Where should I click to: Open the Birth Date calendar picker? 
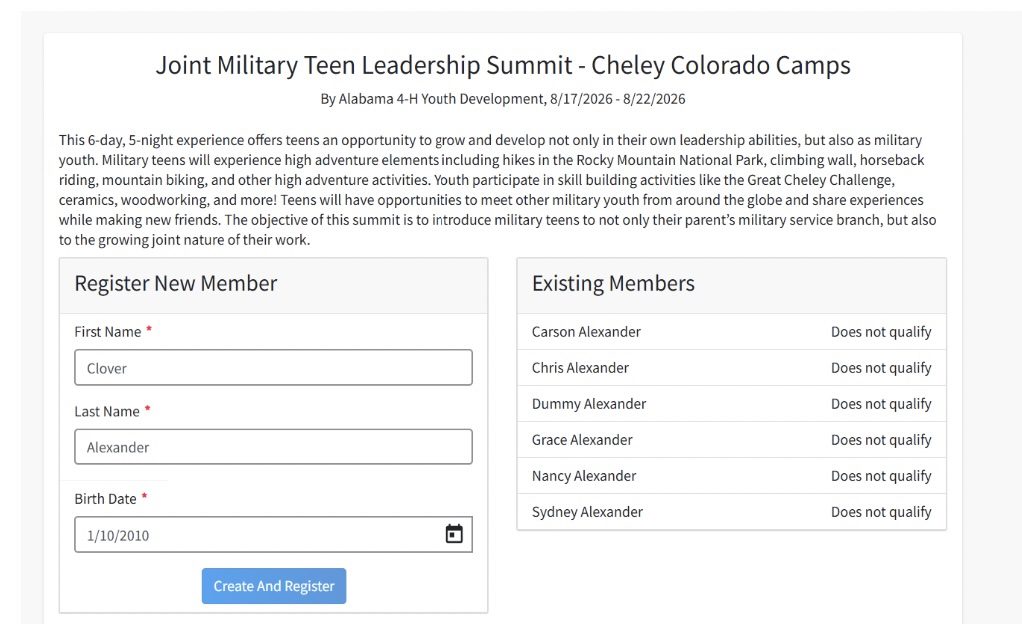tap(454, 534)
